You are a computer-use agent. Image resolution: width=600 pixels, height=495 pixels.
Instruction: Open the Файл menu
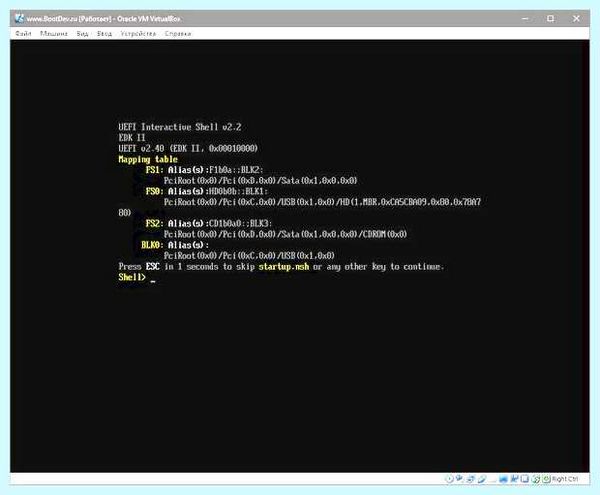pos(23,34)
